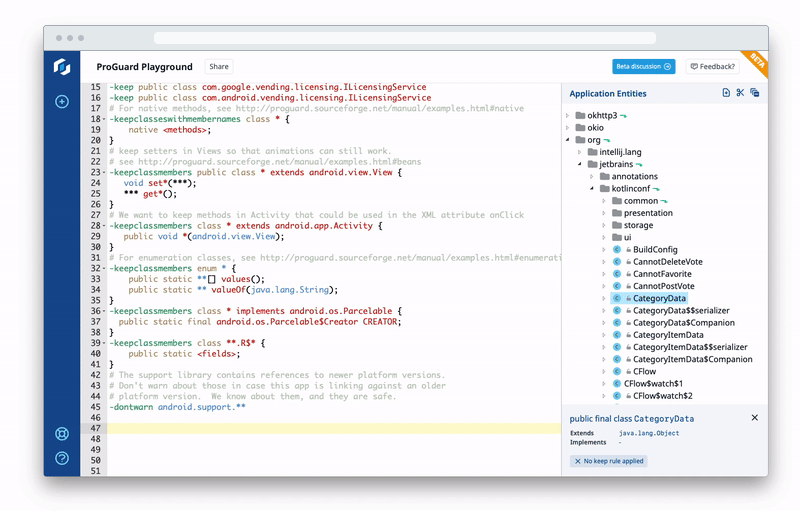Click the green arrow marker next to org
800x511 pixels.
[607, 140]
